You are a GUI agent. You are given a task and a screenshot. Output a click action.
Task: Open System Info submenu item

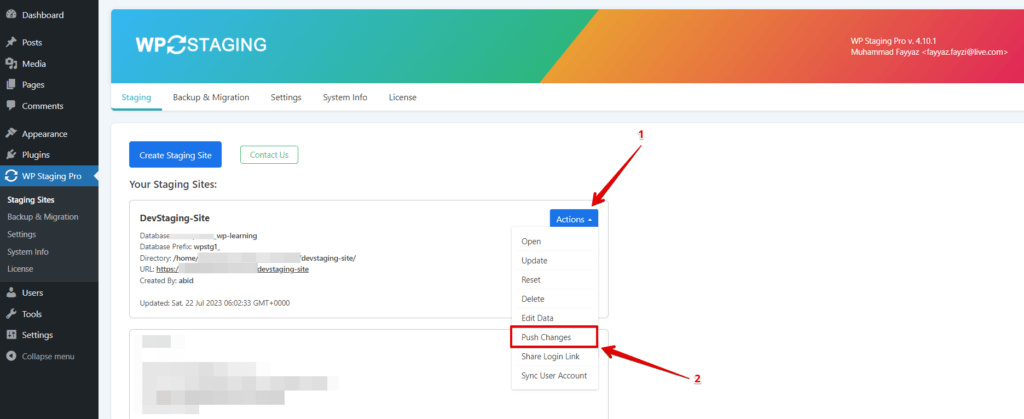(28, 251)
